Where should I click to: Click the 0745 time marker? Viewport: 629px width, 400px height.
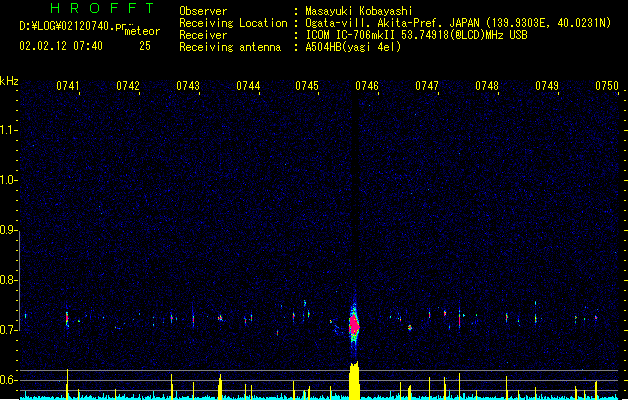tap(307, 86)
